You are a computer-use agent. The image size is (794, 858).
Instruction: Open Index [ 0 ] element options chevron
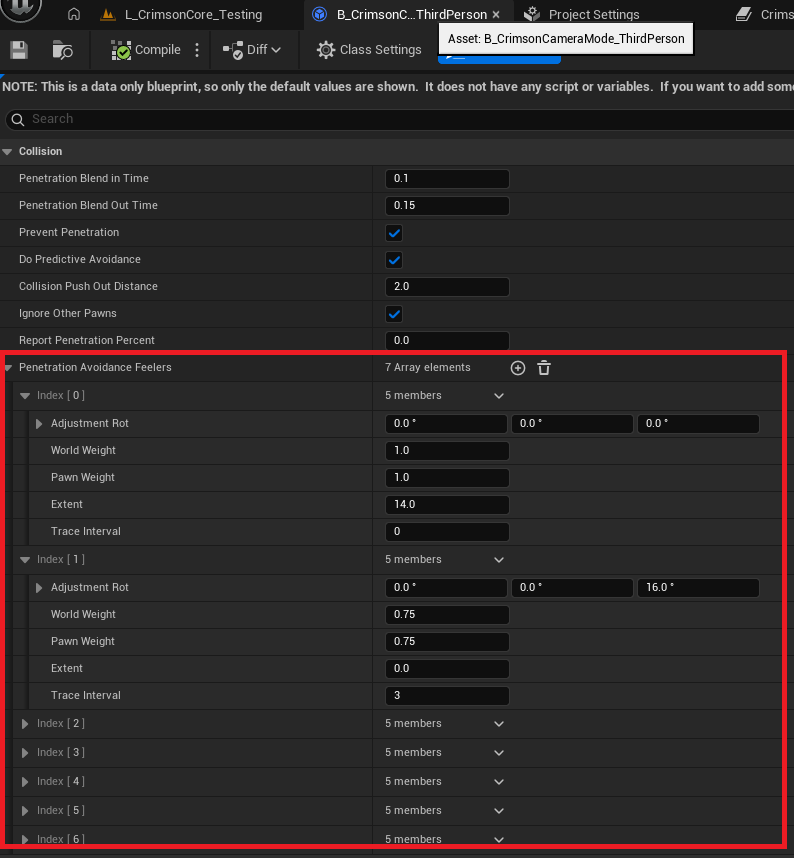click(499, 396)
